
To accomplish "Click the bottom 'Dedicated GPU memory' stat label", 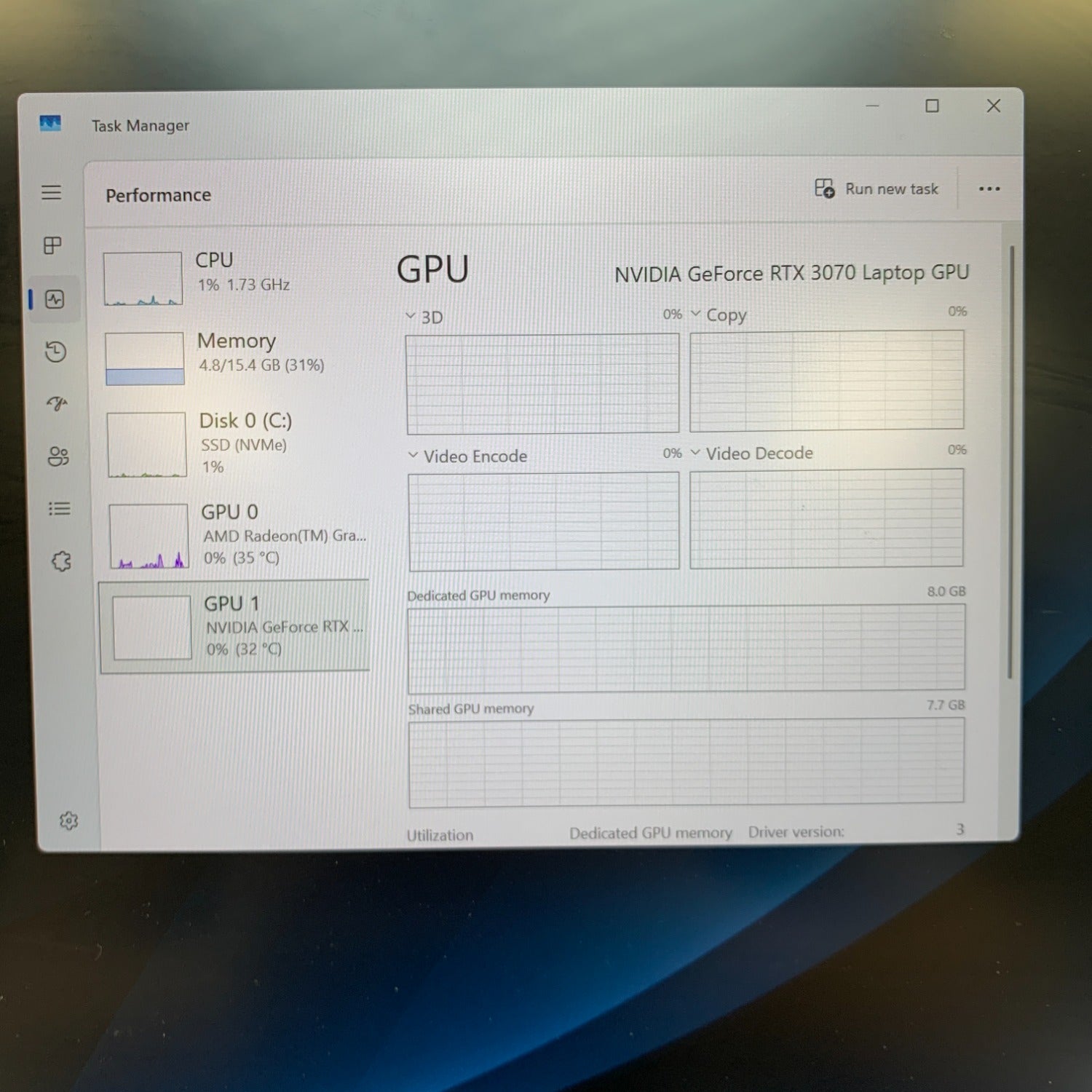I will point(651,833).
